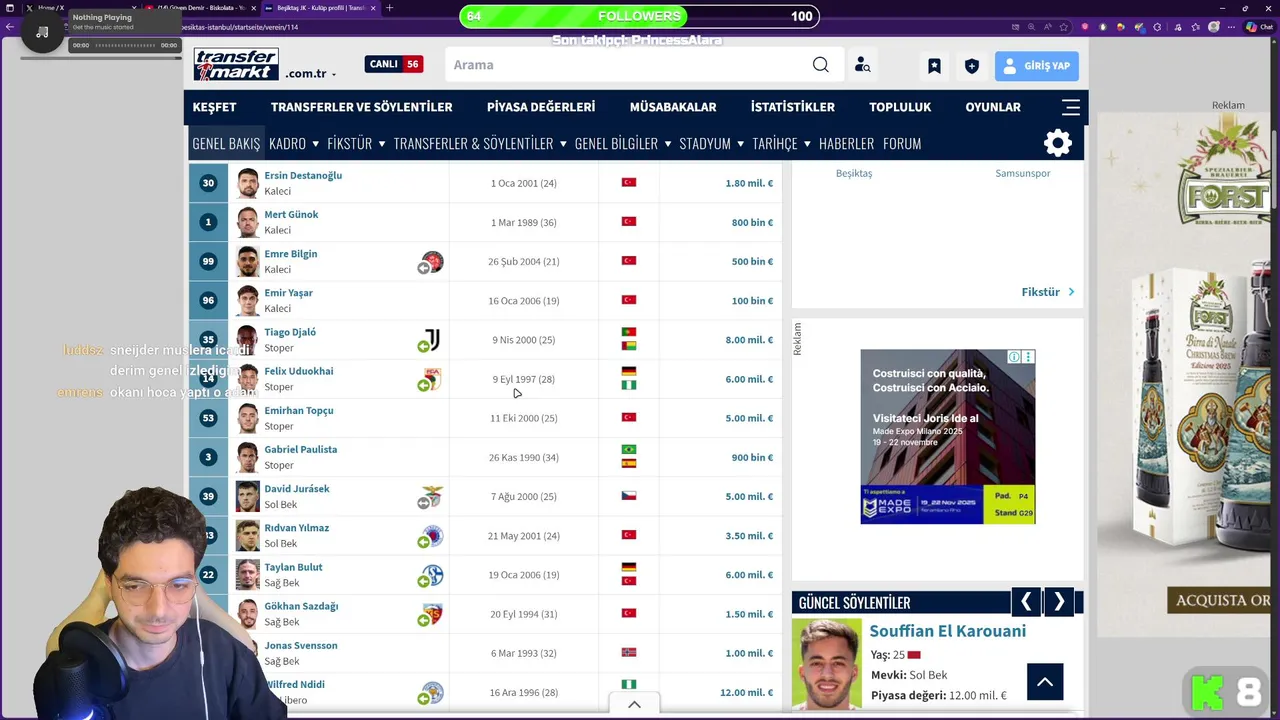Viewport: 1280px width, 720px height.
Task: Click Tiago Djaló's 8.00 mil. € value
Action: [x=749, y=340]
